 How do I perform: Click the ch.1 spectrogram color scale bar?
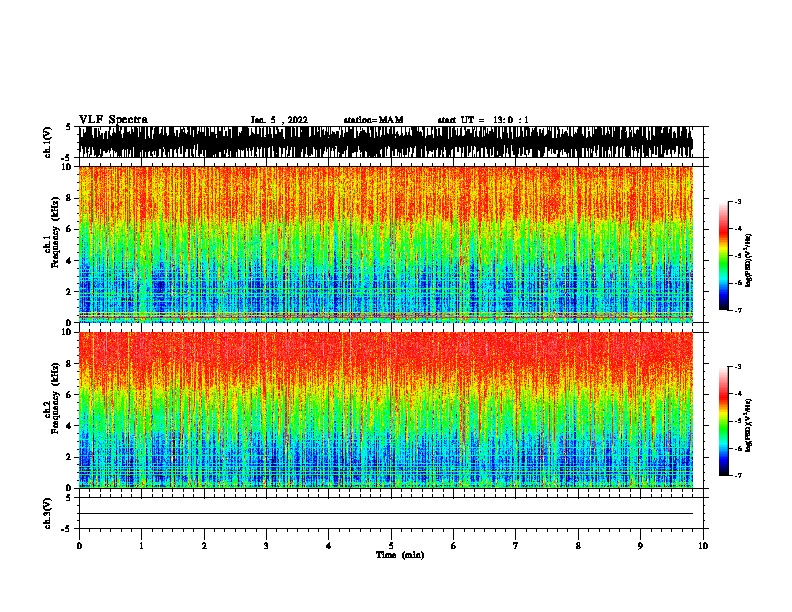pyautogui.click(x=723, y=256)
